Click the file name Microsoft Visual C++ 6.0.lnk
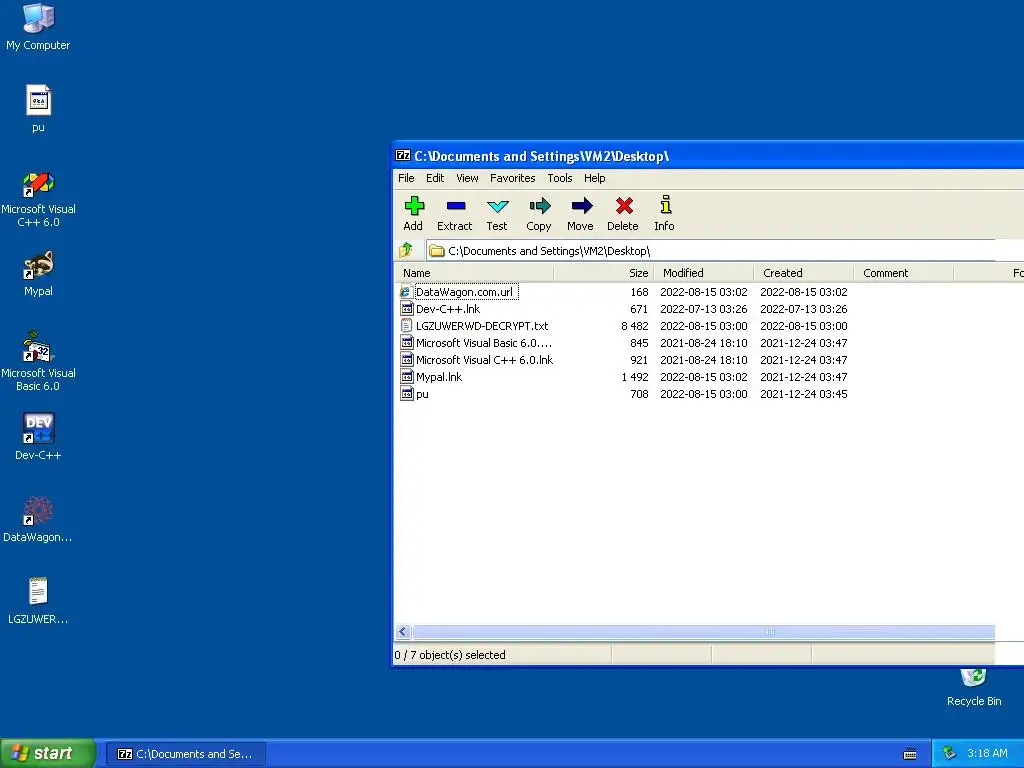This screenshot has height=768, width=1024. click(485, 360)
